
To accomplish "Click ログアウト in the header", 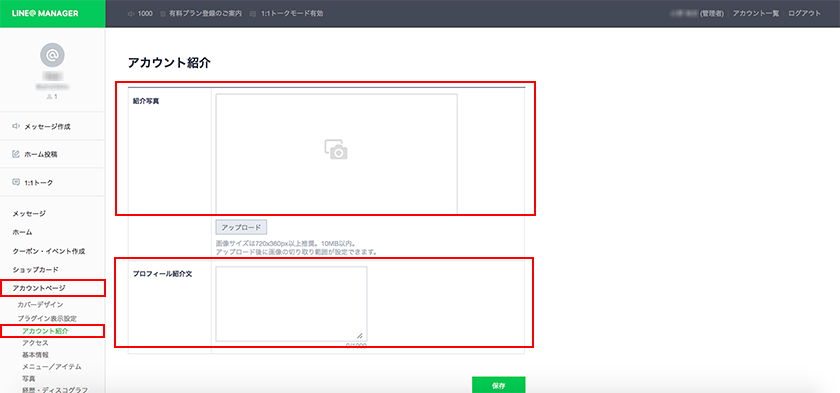I will 805,14.
